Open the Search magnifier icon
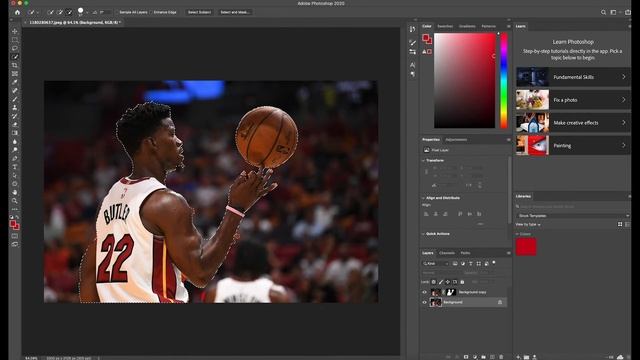 tap(603, 12)
